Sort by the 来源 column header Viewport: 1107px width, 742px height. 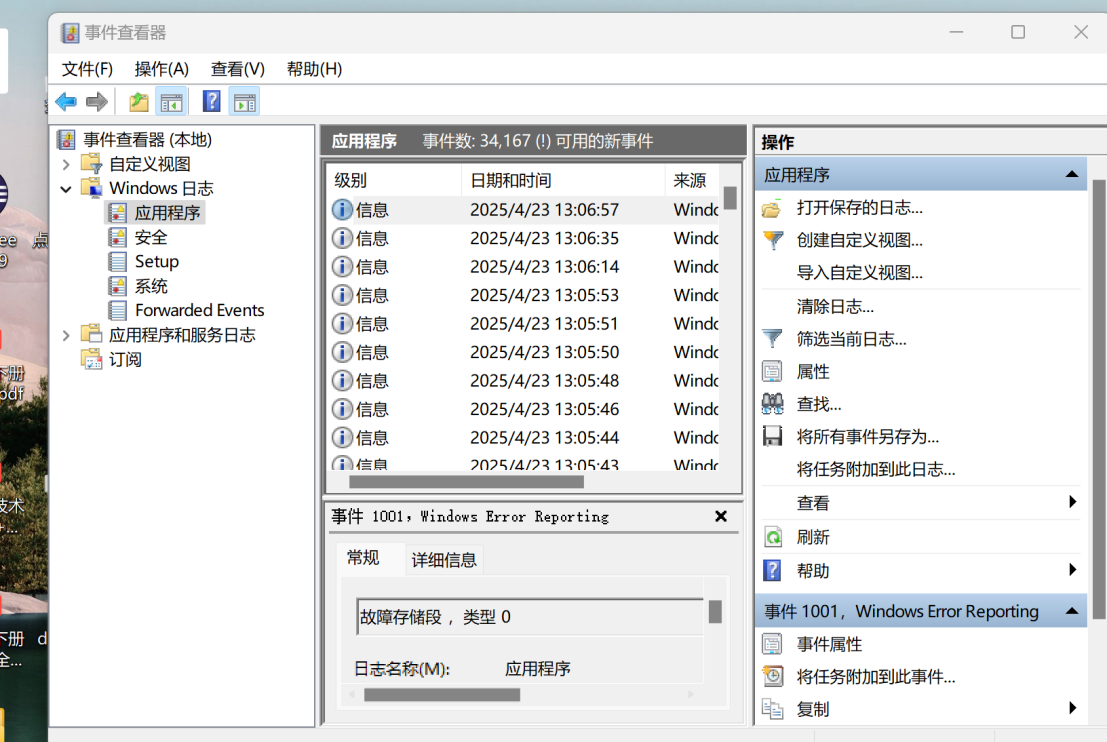click(x=692, y=181)
